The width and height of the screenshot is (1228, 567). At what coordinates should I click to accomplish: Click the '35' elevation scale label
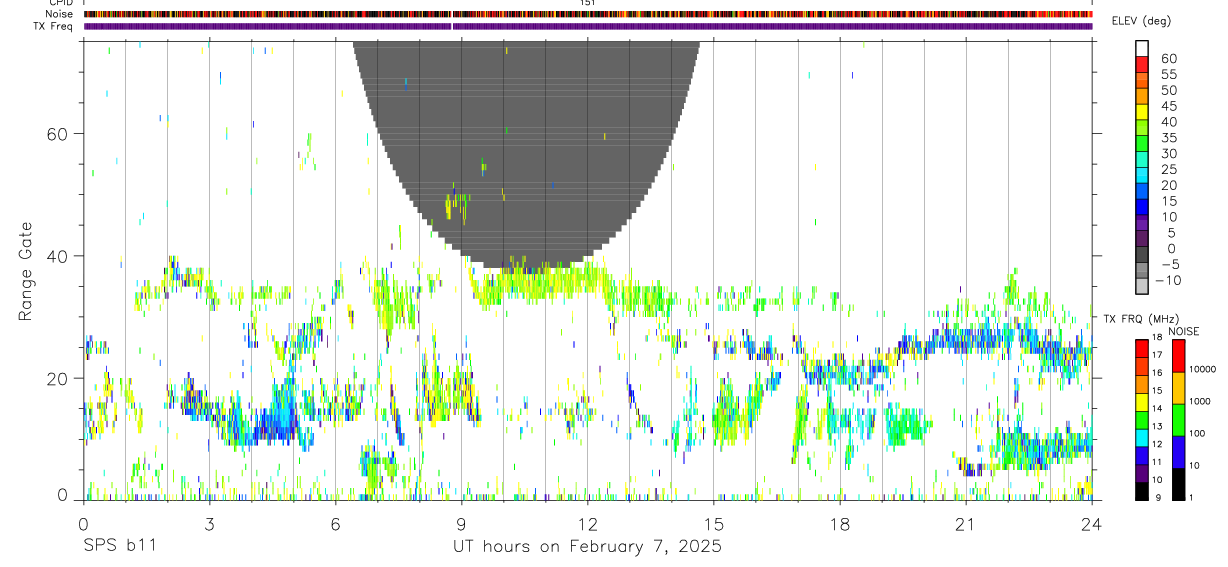coord(1168,138)
